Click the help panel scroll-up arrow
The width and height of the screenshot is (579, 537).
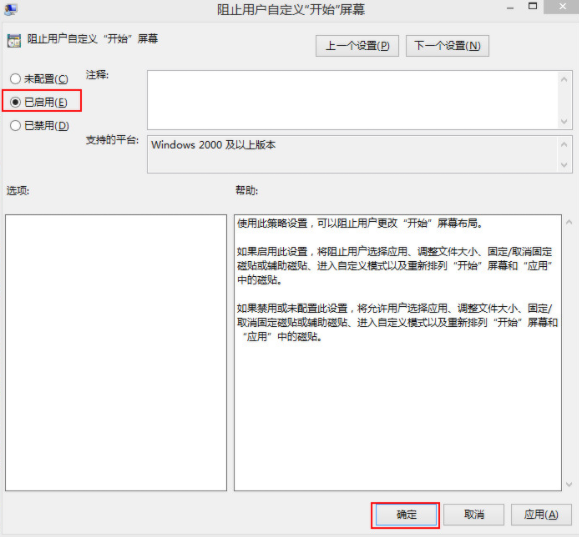pos(569,222)
